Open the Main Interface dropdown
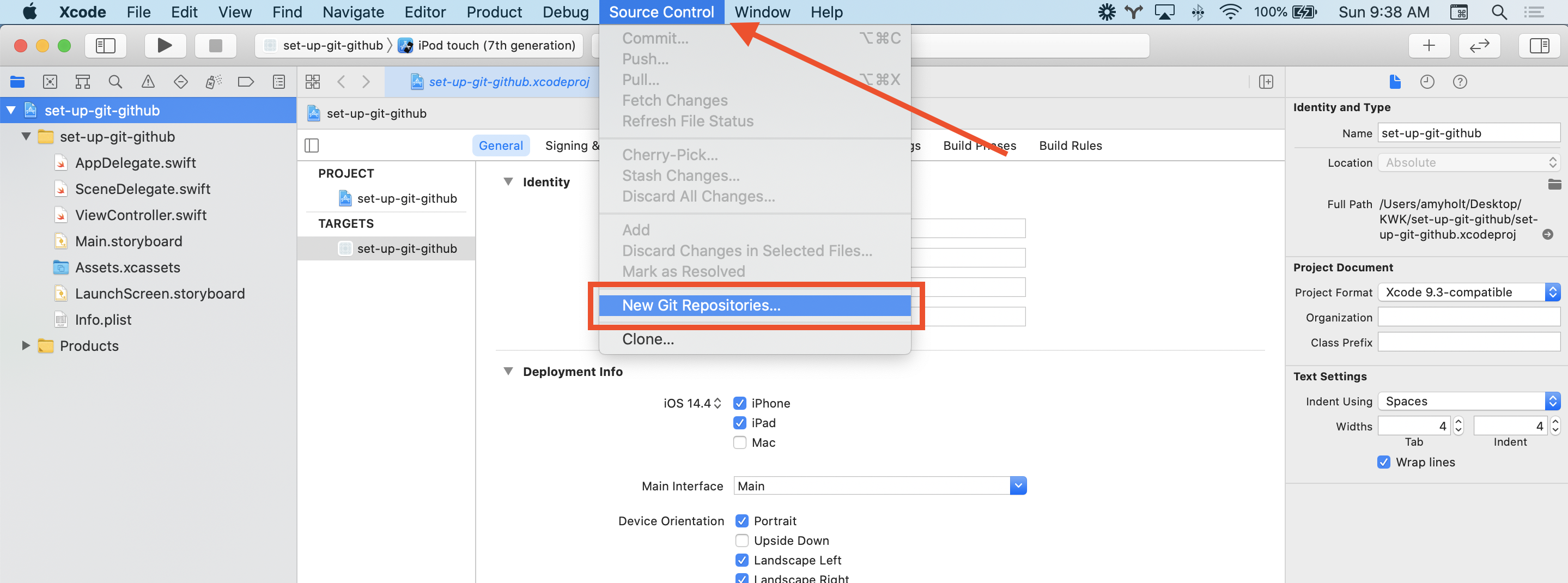 (1018, 485)
